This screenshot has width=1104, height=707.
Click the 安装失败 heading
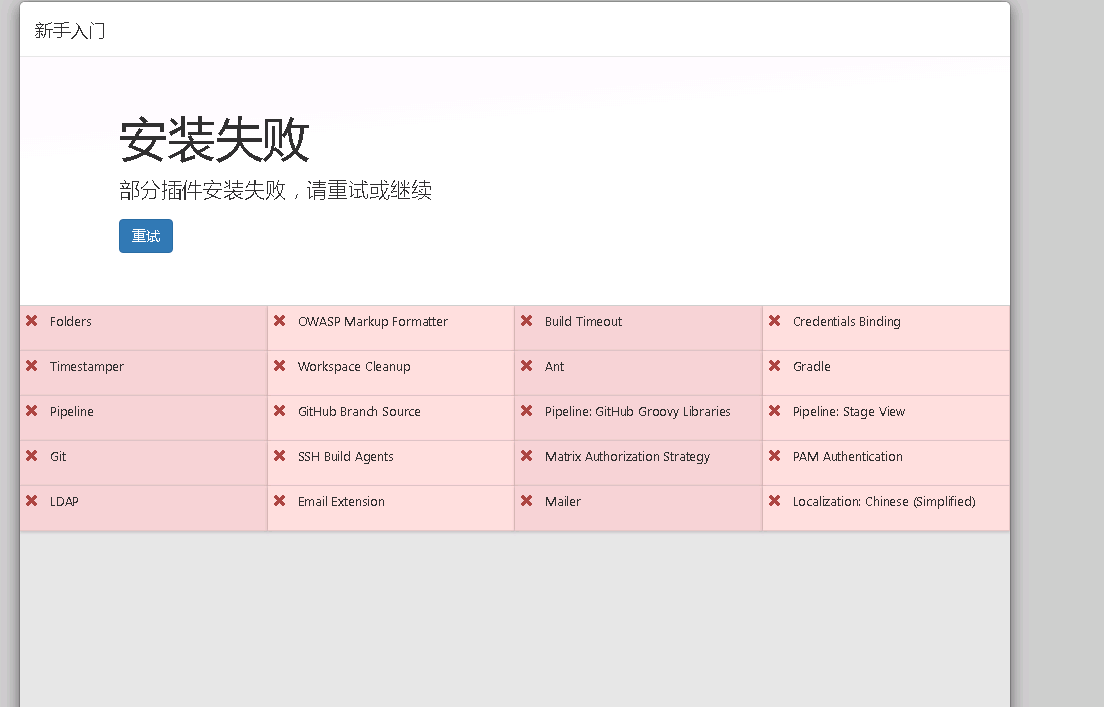point(214,139)
